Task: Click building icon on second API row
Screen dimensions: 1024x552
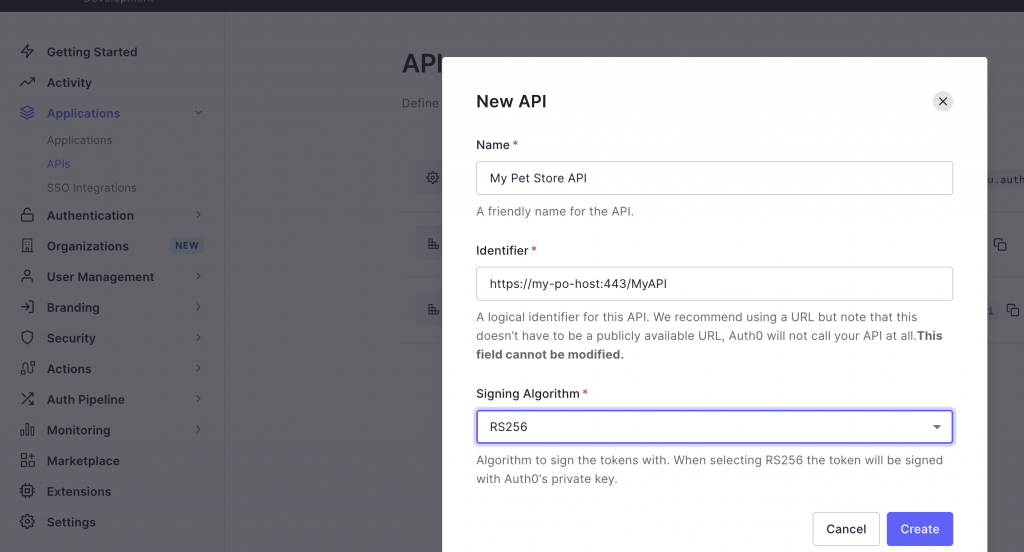Action: (x=433, y=244)
